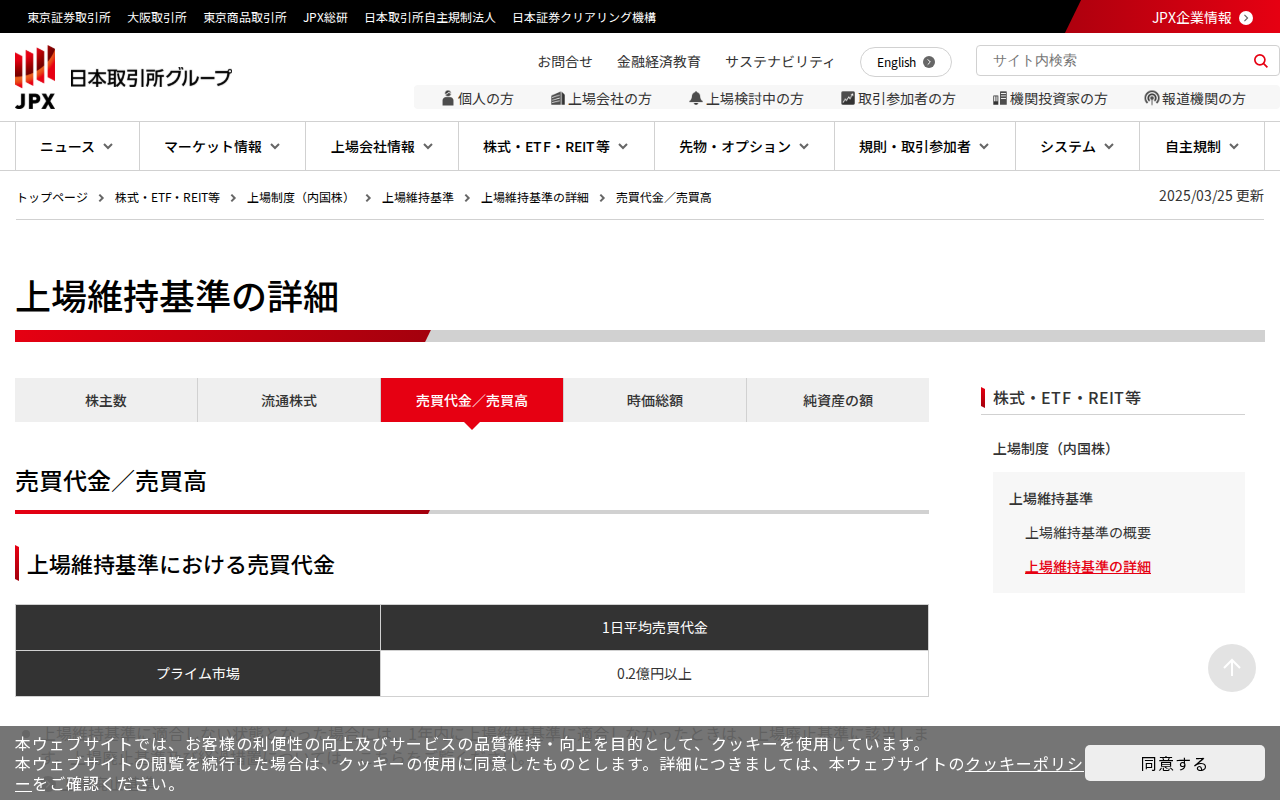1280x800 pixels.
Task: Click the institution icon for 機関投資家の方
Action: point(1000,98)
